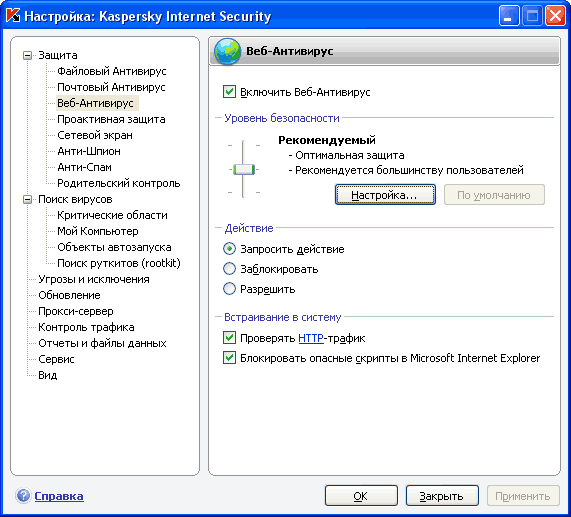
Task: Go to Анти-Спам settings
Action: [84, 167]
